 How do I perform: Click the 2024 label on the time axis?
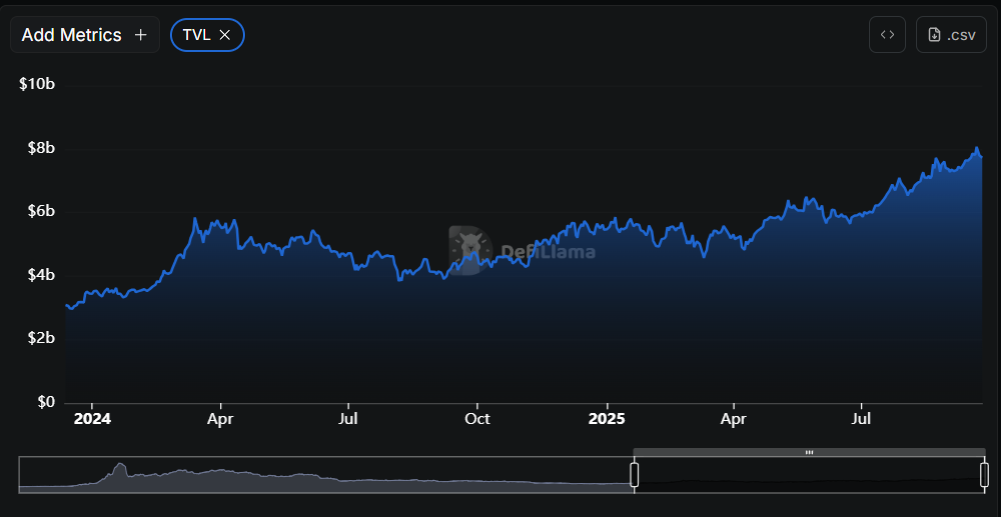pyautogui.click(x=92, y=418)
